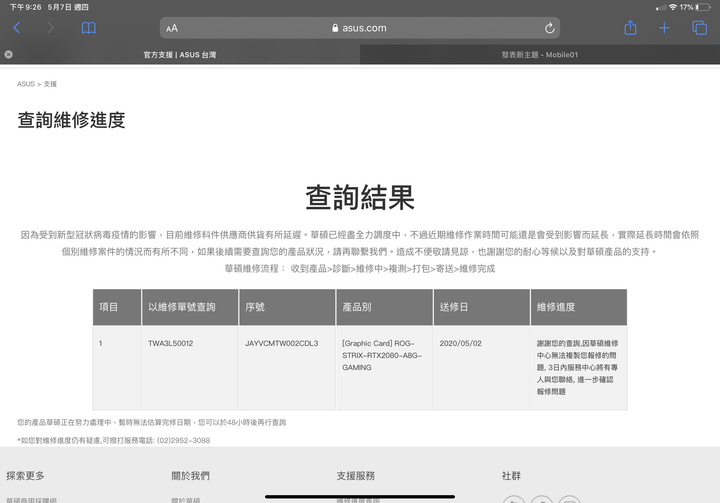Tap the 下午9:26 clock in status bar
The height and width of the screenshot is (503, 720).
click(25, 7)
